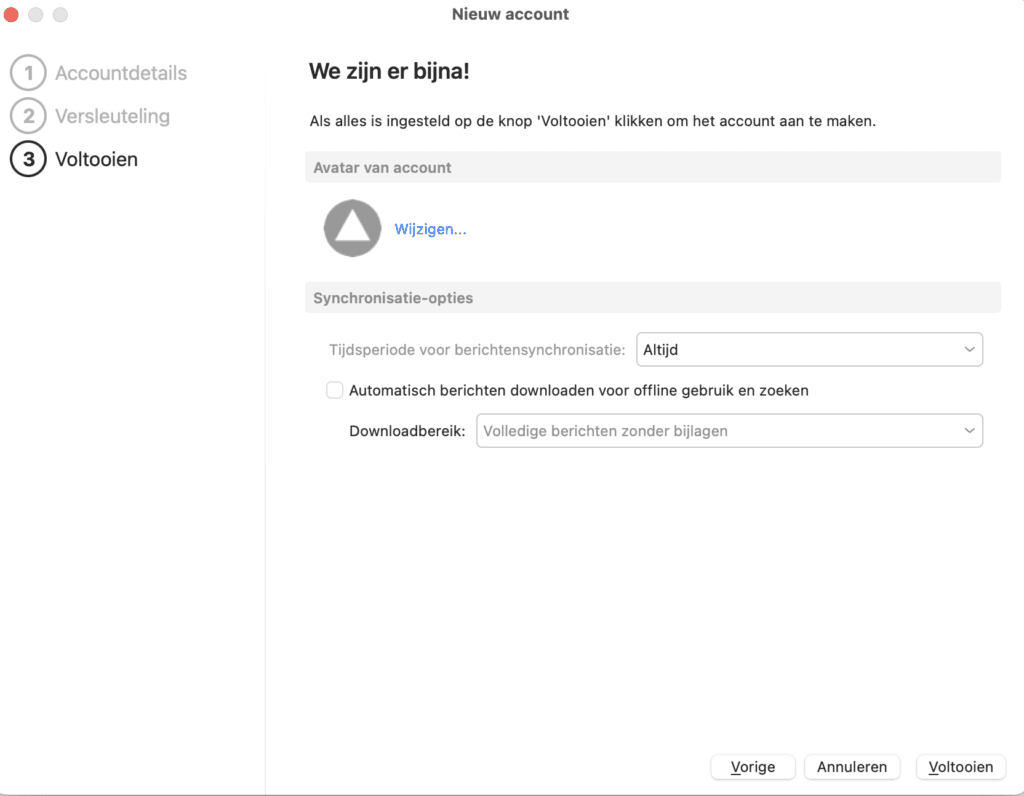
Task: Click the chevron of the Altijd combo box
Action: [x=968, y=350]
